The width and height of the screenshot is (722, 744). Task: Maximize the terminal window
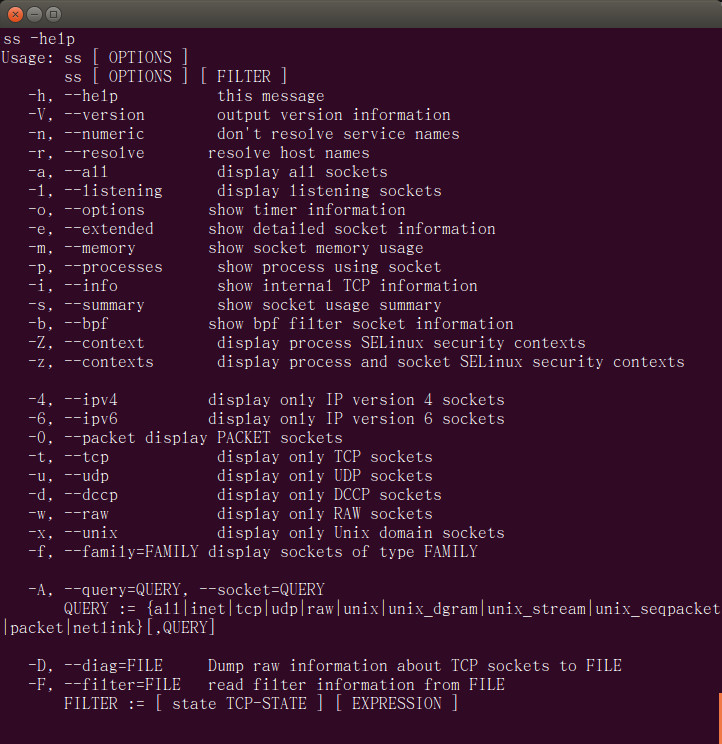(53, 14)
